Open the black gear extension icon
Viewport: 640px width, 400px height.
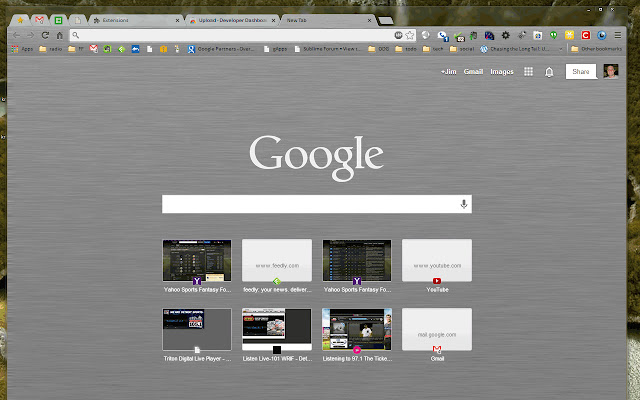[x=506, y=35]
